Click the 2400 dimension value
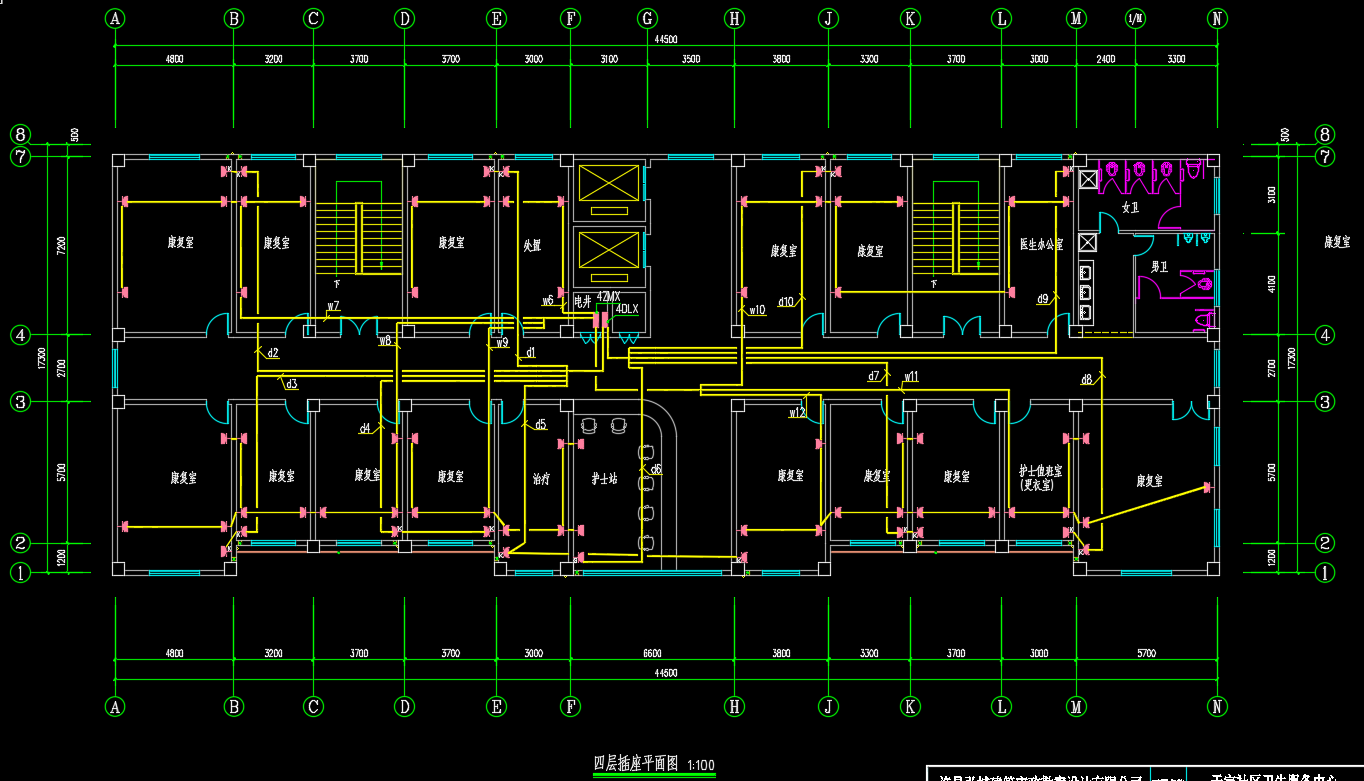1364x781 pixels. pyautogui.click(x=1105, y=60)
